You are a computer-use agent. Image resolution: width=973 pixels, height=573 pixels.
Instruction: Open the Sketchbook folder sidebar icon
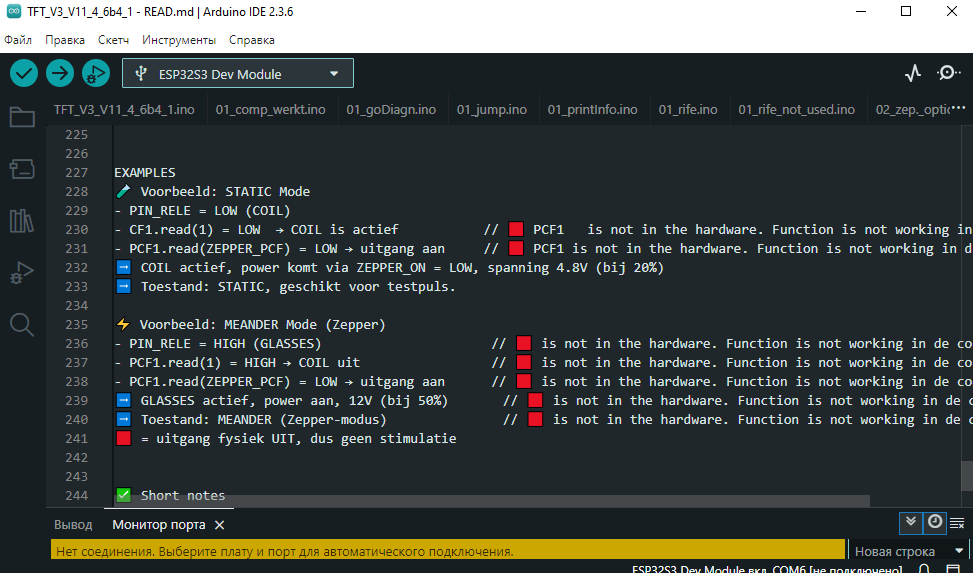[x=22, y=118]
